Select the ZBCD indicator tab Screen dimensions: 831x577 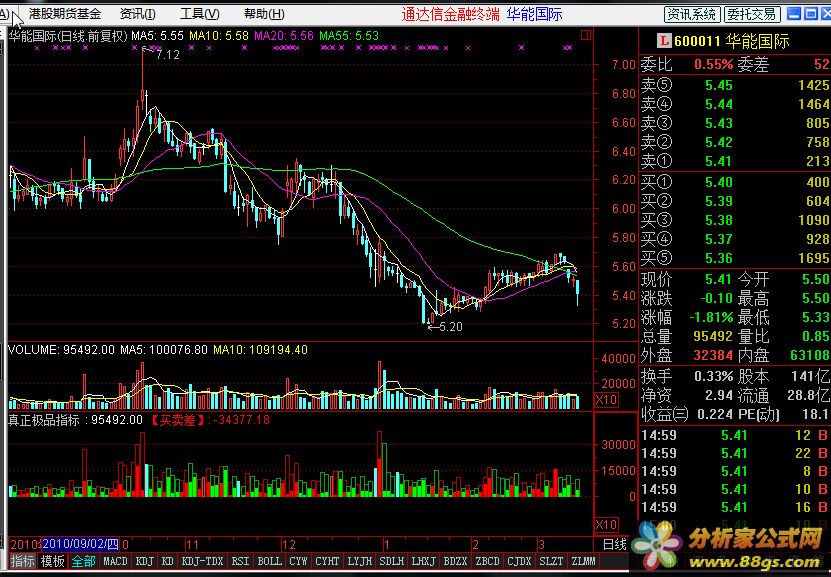tap(487, 561)
